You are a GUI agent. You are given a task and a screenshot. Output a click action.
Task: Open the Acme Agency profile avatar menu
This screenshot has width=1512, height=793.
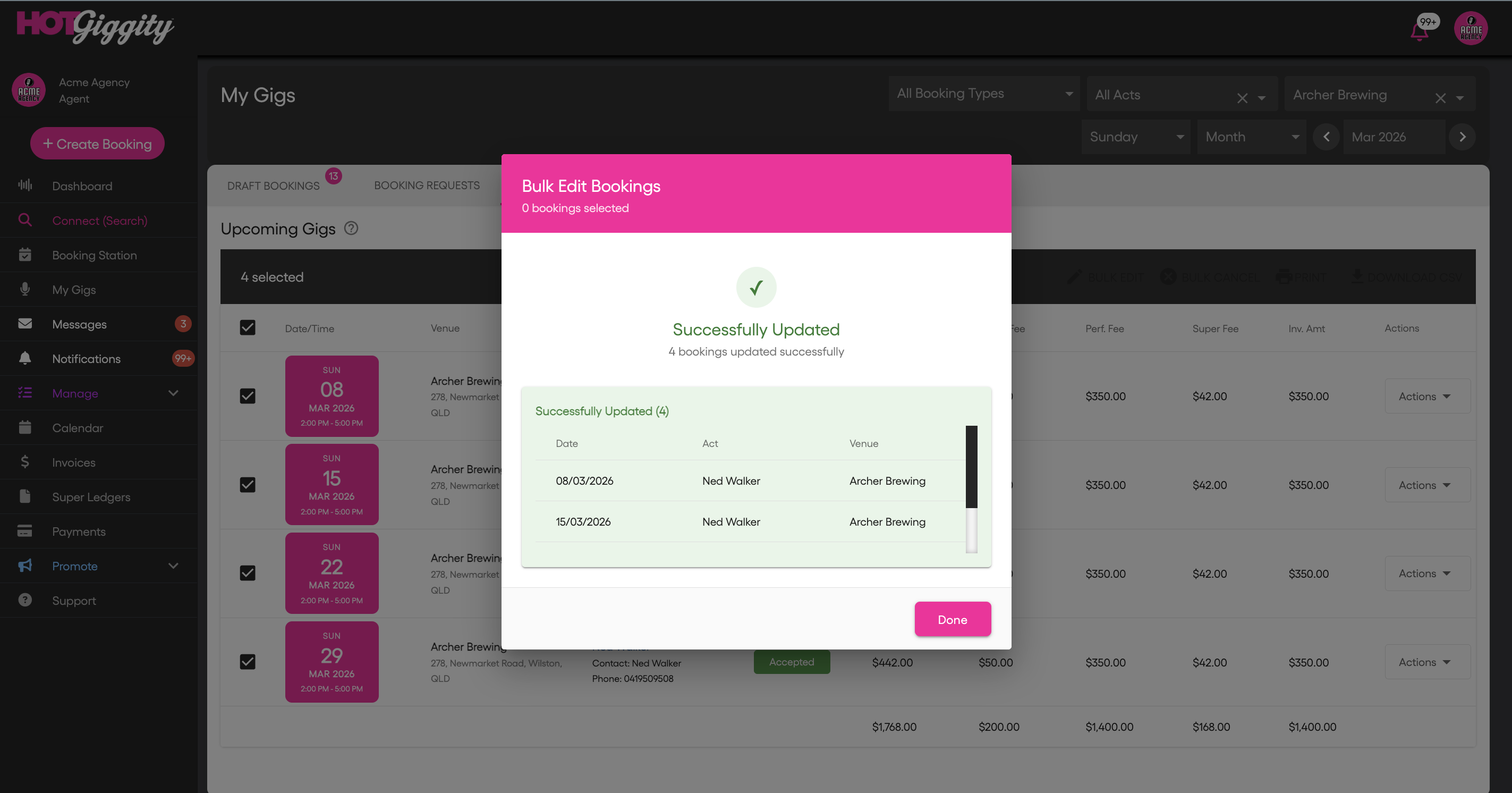point(1471,28)
